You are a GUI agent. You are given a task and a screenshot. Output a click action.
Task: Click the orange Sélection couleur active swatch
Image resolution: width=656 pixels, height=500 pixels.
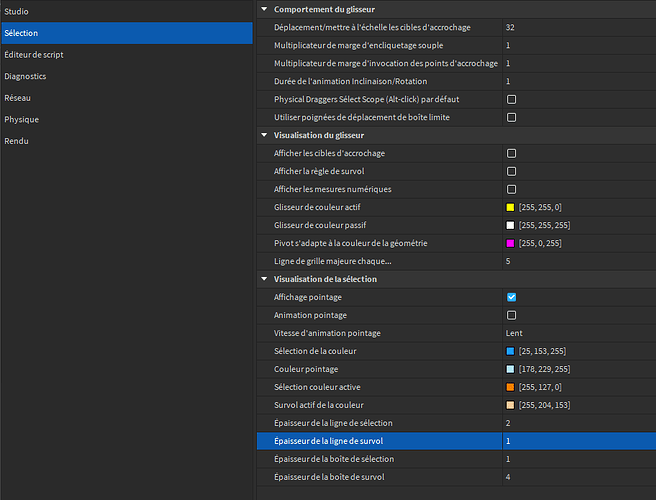coord(511,387)
